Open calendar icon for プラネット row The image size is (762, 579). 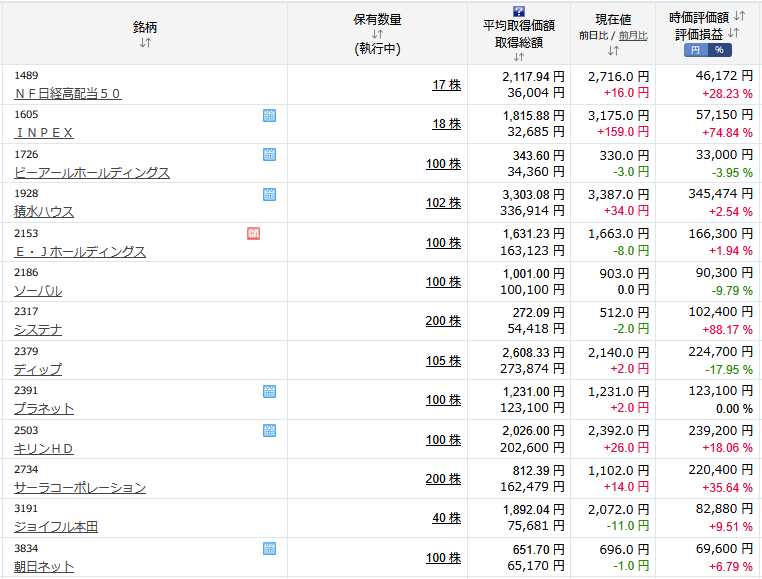pyautogui.click(x=269, y=391)
